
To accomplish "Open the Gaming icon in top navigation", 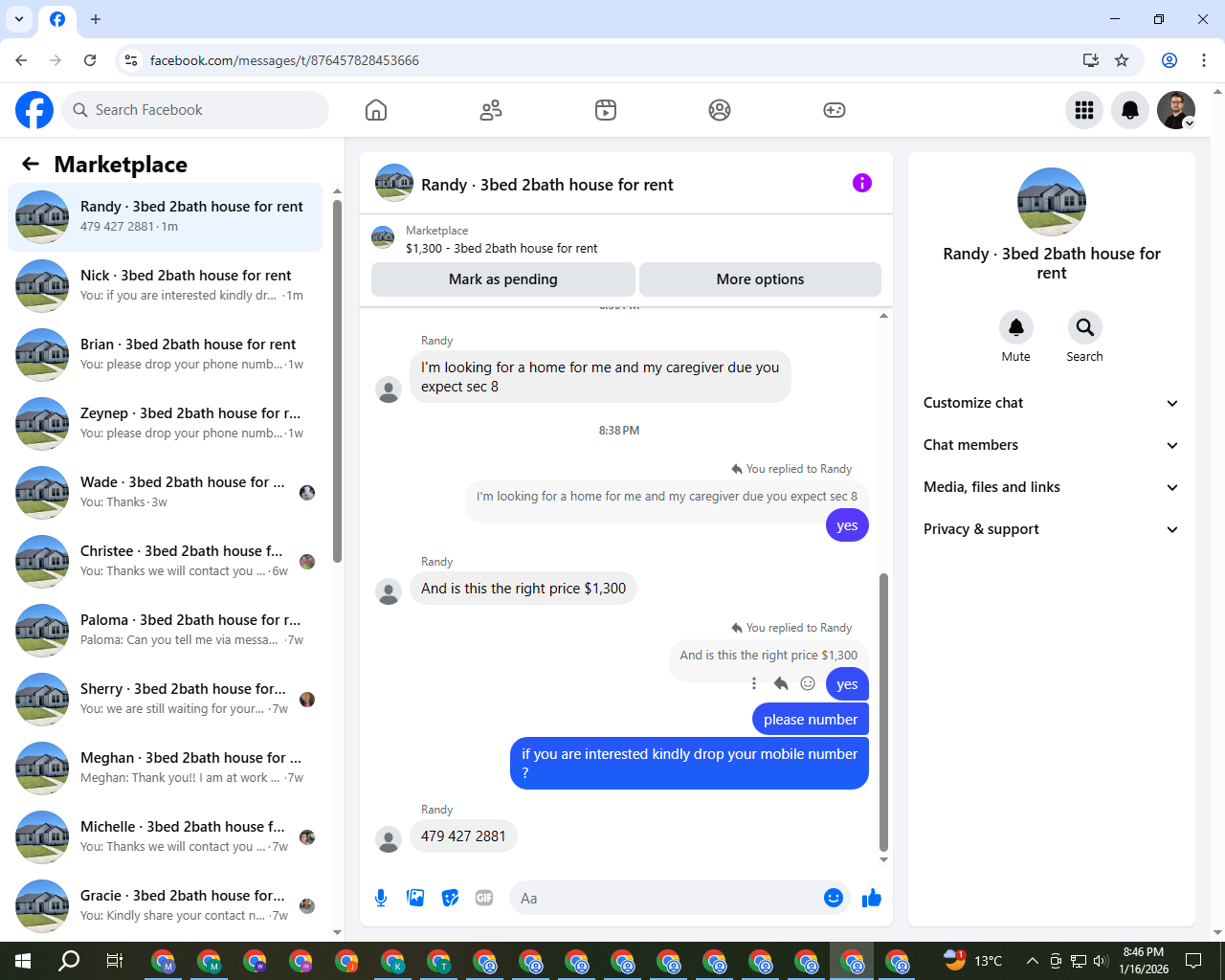I will tap(835, 110).
